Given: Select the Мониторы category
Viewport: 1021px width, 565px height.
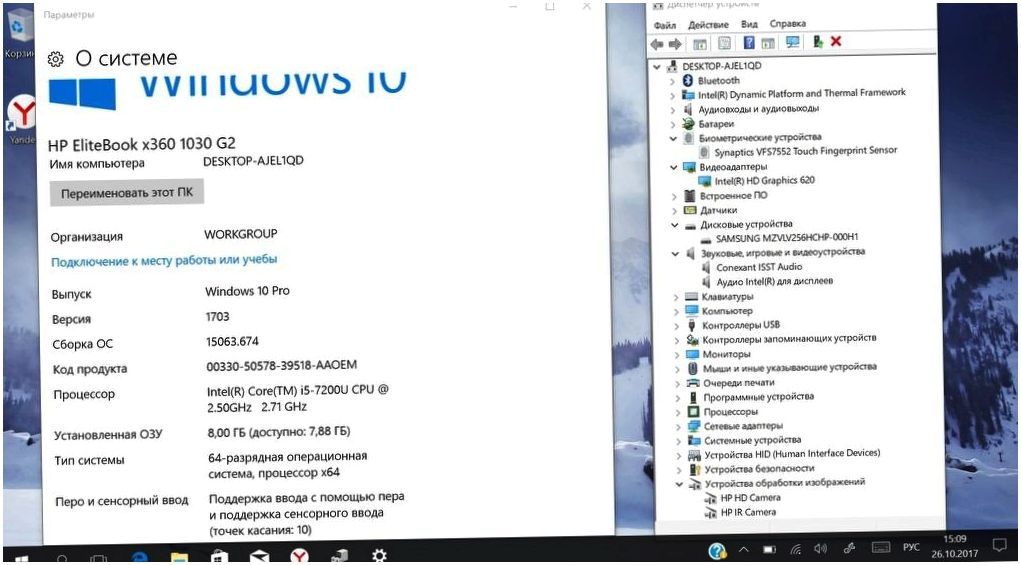Looking at the screenshot, I should (x=727, y=355).
